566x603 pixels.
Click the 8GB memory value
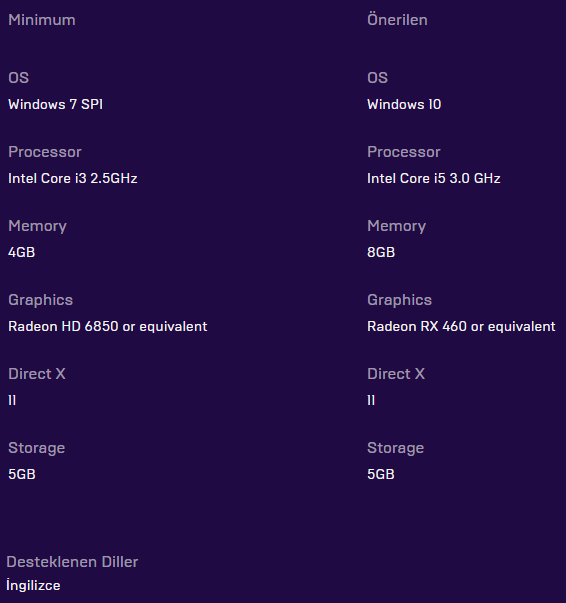[381, 252]
